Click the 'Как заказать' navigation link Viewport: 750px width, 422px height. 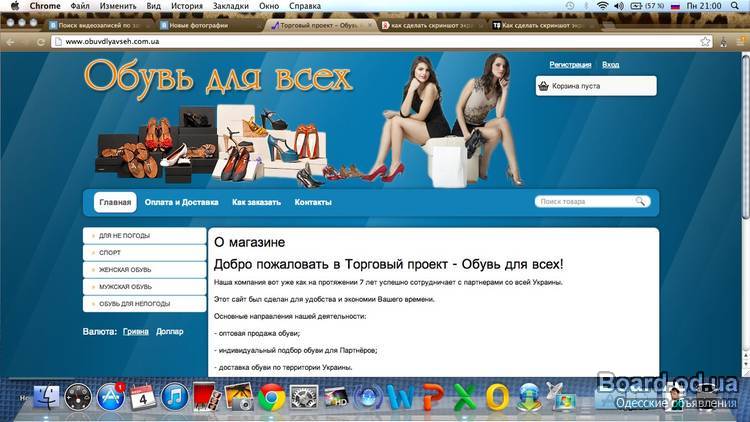click(256, 202)
